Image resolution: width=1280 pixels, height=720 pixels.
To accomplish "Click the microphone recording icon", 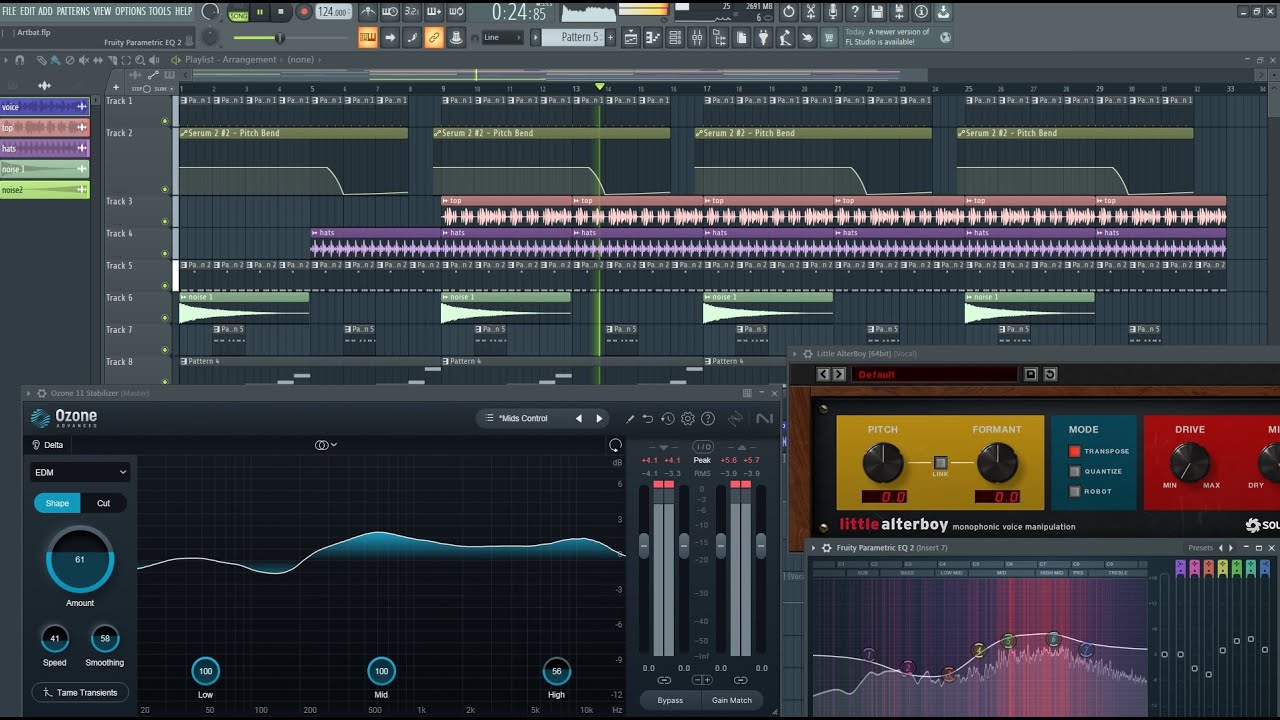I will pos(833,12).
